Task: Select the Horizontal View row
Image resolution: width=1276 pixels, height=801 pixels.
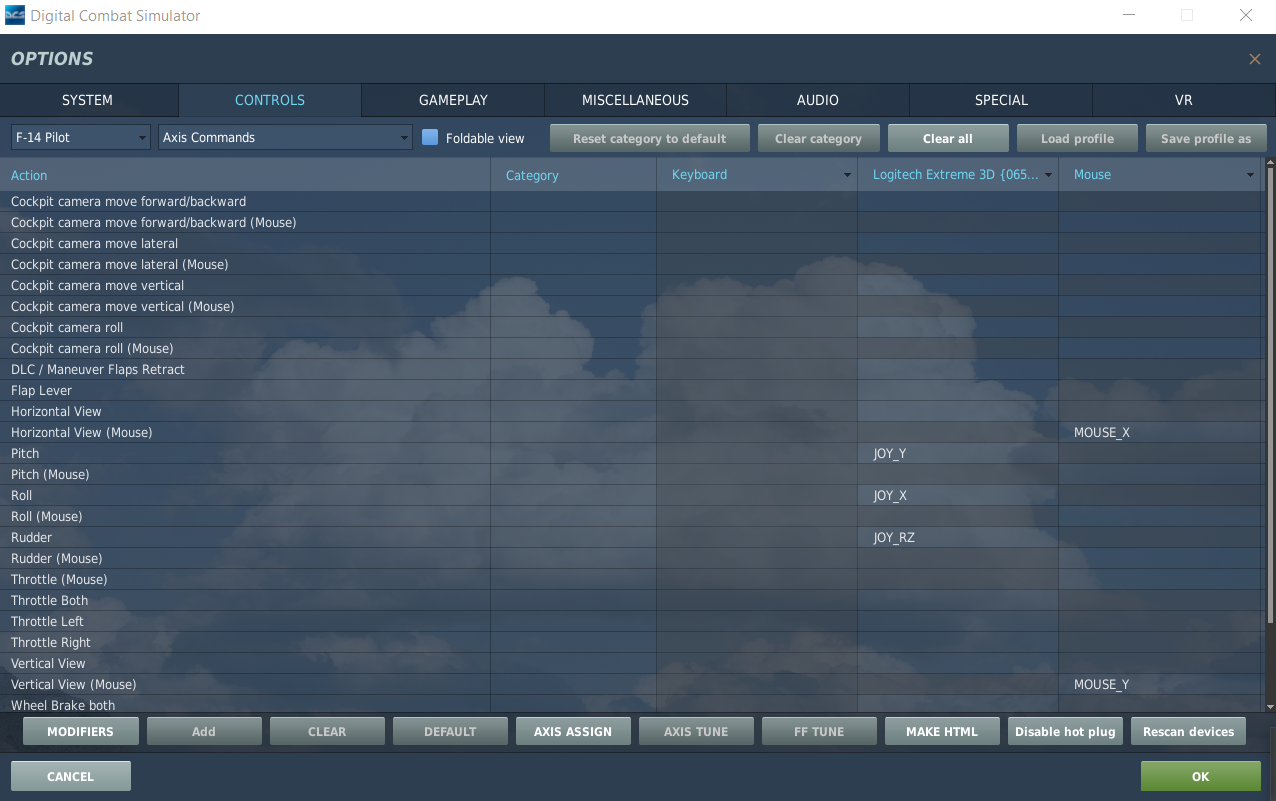Action: click(x=632, y=412)
